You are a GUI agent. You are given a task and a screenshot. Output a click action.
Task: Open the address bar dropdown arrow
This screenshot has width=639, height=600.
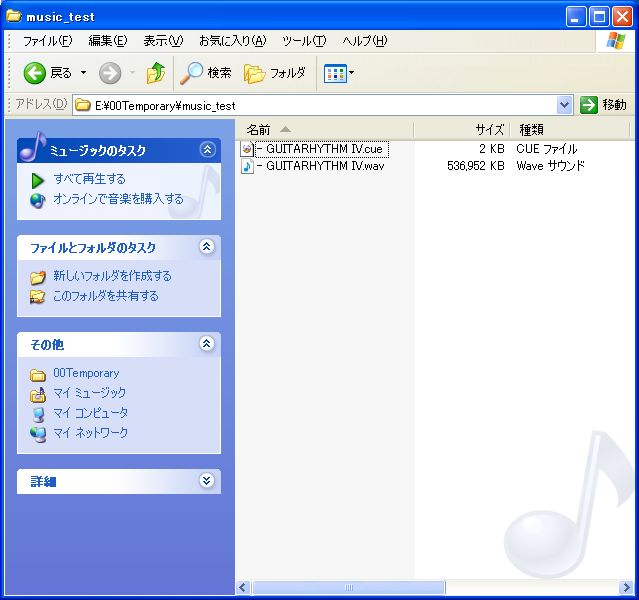tap(564, 105)
